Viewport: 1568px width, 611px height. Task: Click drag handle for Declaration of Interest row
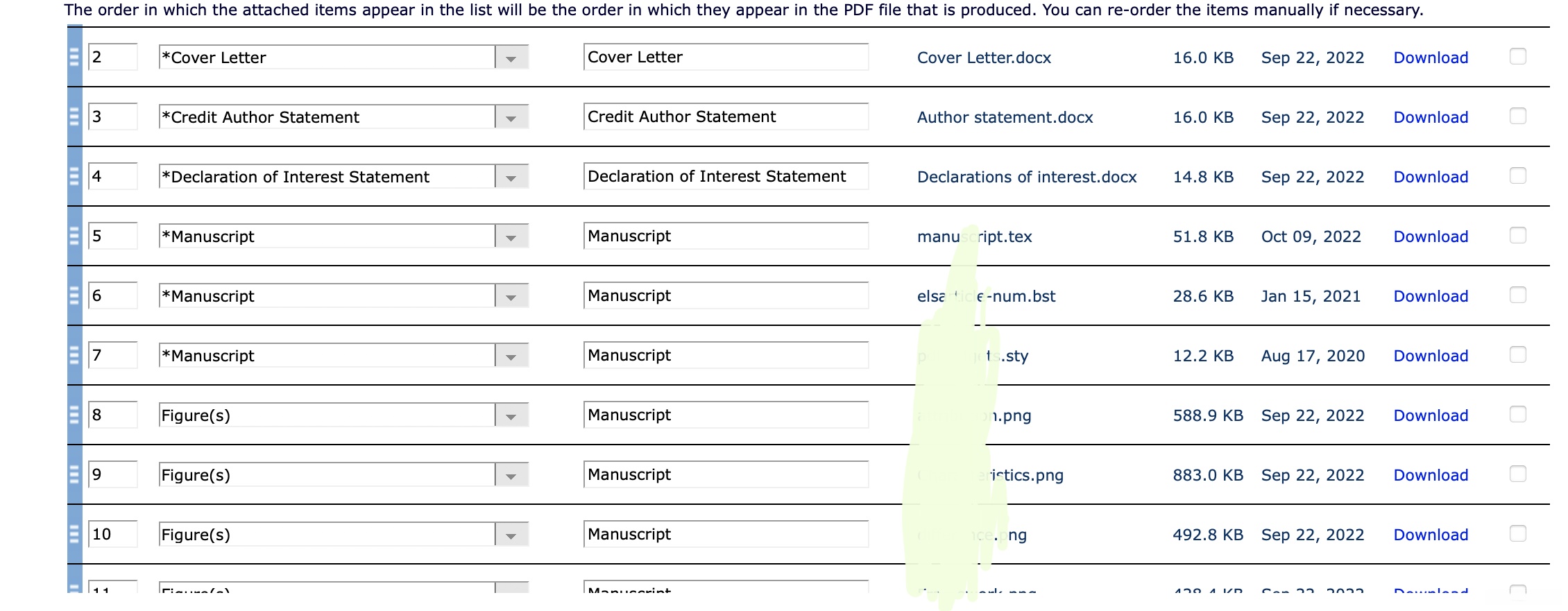[74, 176]
